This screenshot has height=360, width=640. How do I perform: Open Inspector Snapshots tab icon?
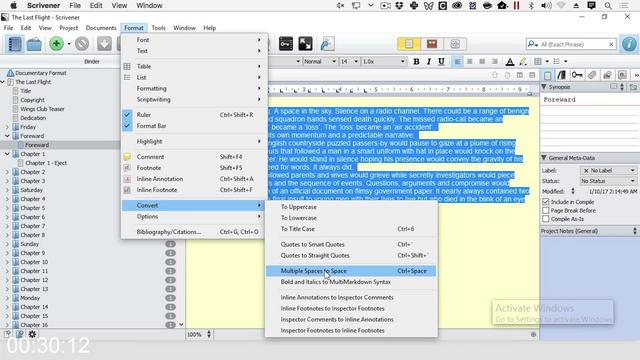pos(607,75)
